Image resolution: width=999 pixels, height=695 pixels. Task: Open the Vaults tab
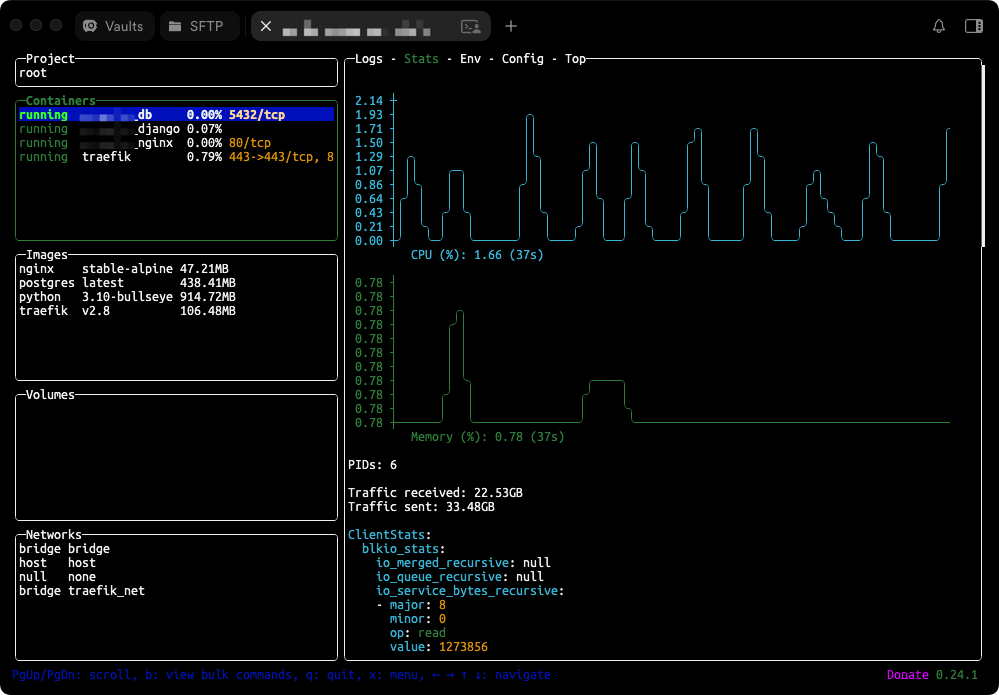(x=114, y=26)
